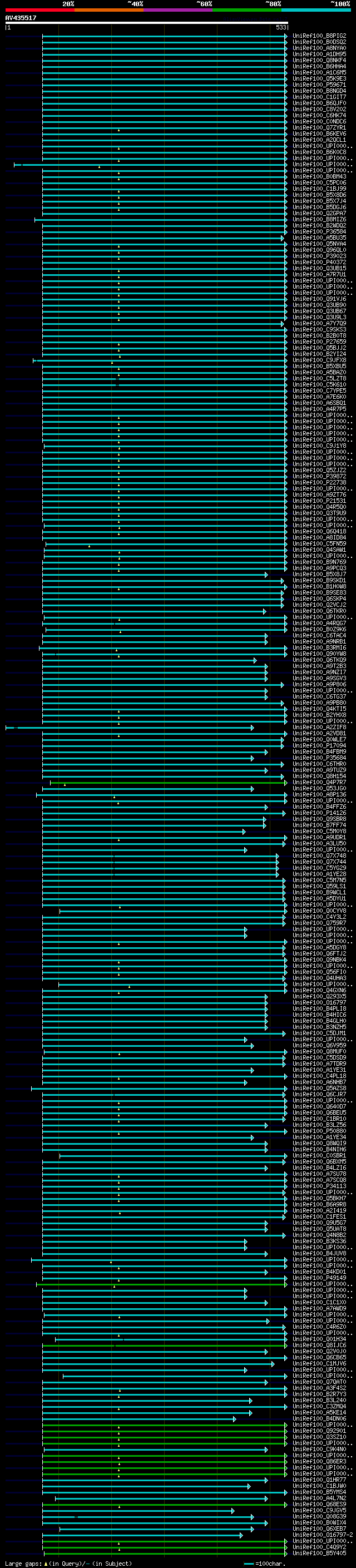Select UniRef100_A7R7U1 hit label
The width and height of the screenshot is (356, 1568).
[x=319, y=275]
